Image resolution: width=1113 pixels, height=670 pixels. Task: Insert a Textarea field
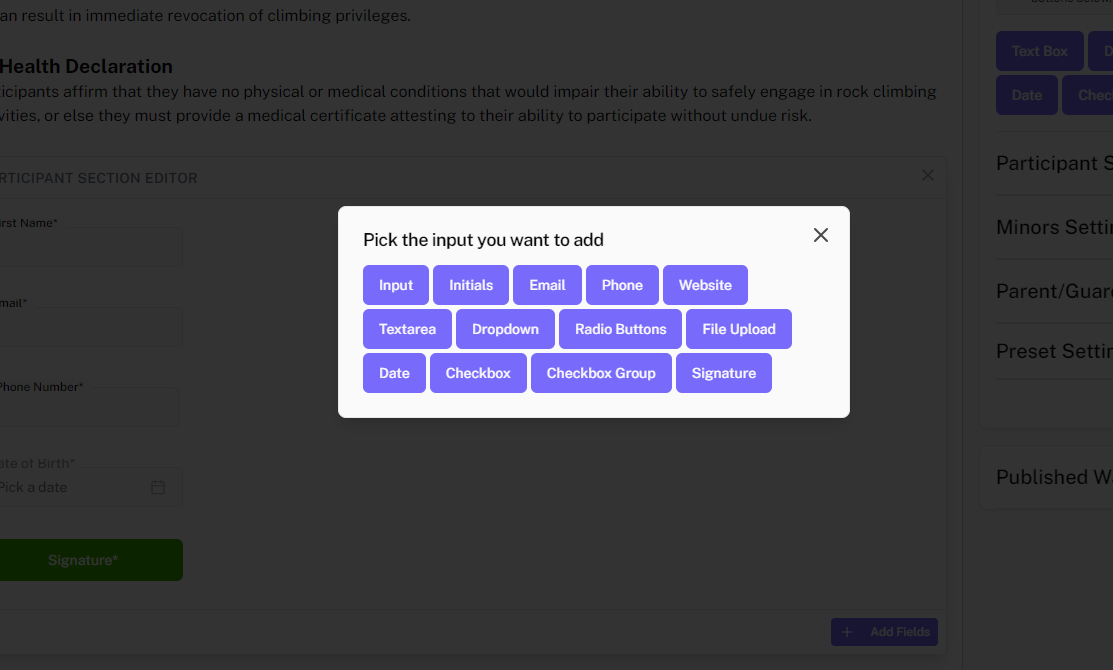tap(407, 329)
